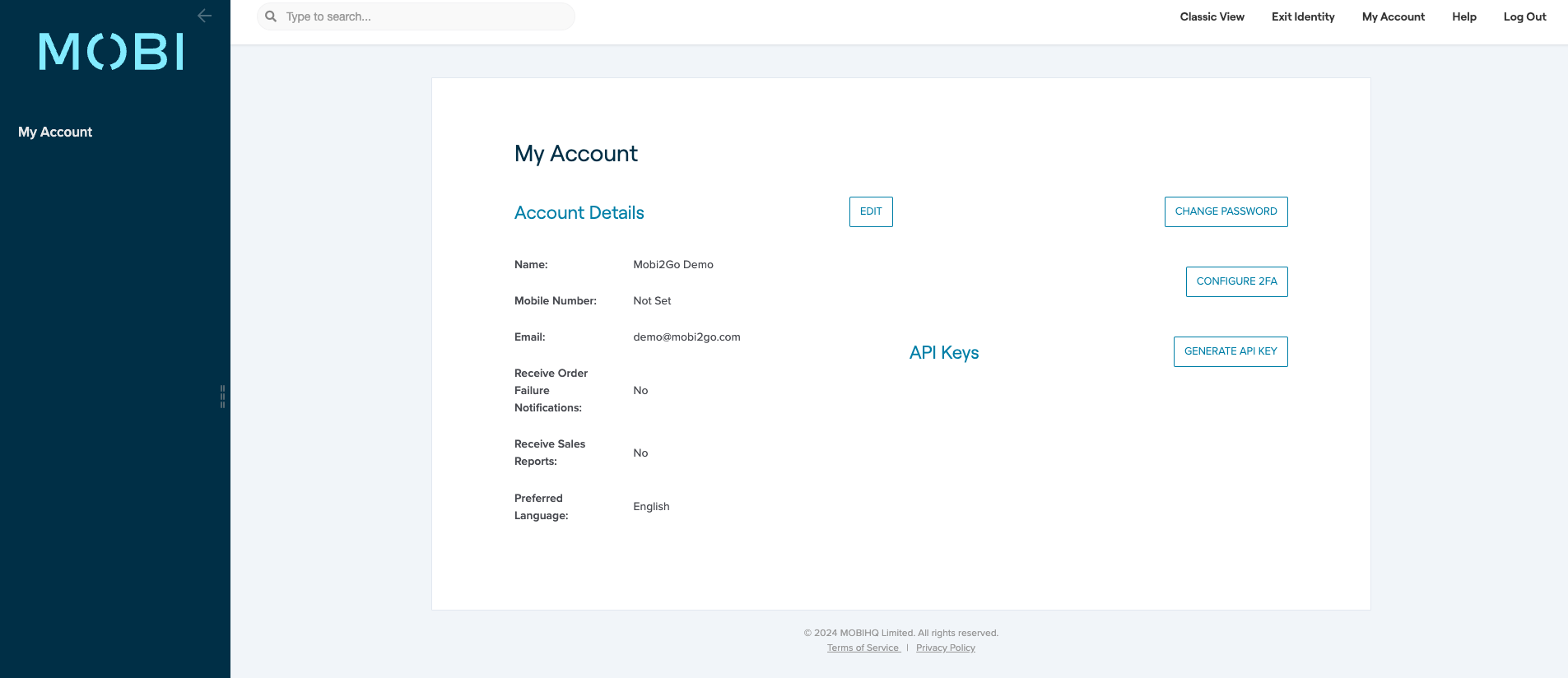Switch to Classic View

pos(1212,16)
